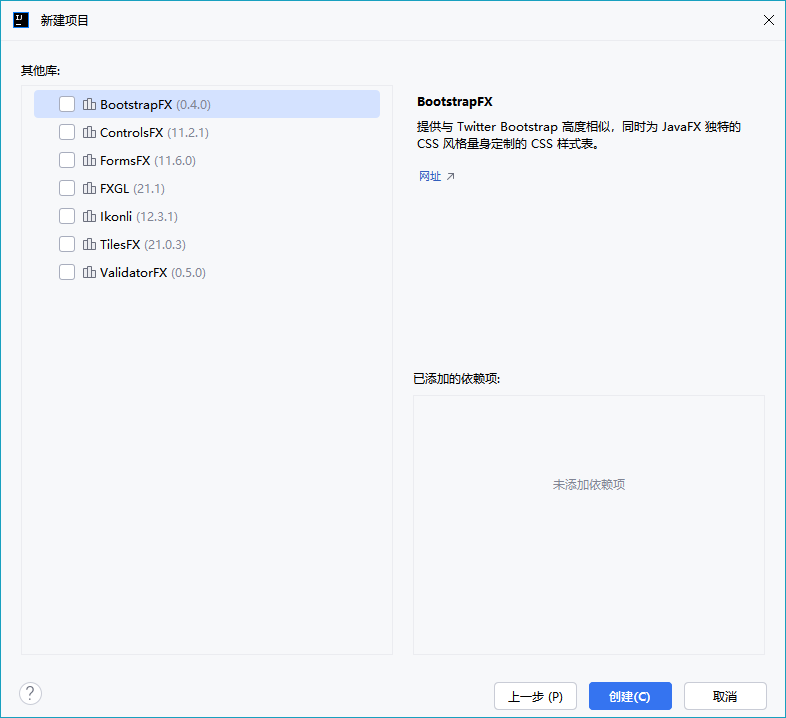
Task: Select the FormsFX (11.6.0) row text
Action: click(148, 160)
